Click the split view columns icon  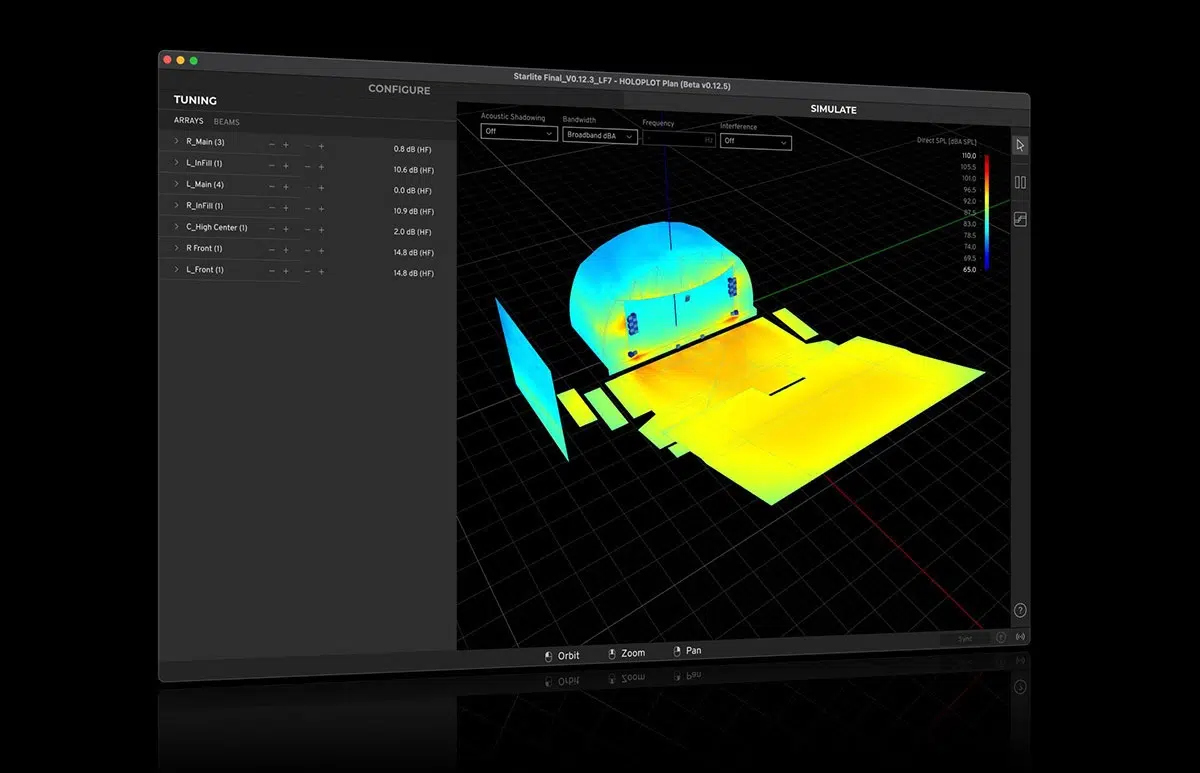click(1020, 183)
